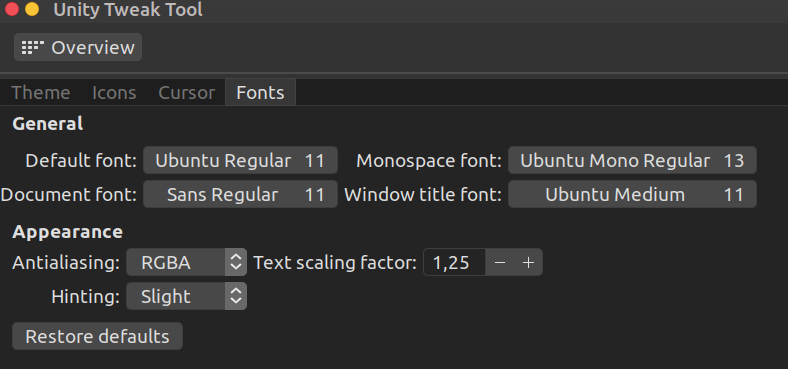788x369 pixels.
Task: Click the grid icon on Overview button
Action: point(33,47)
